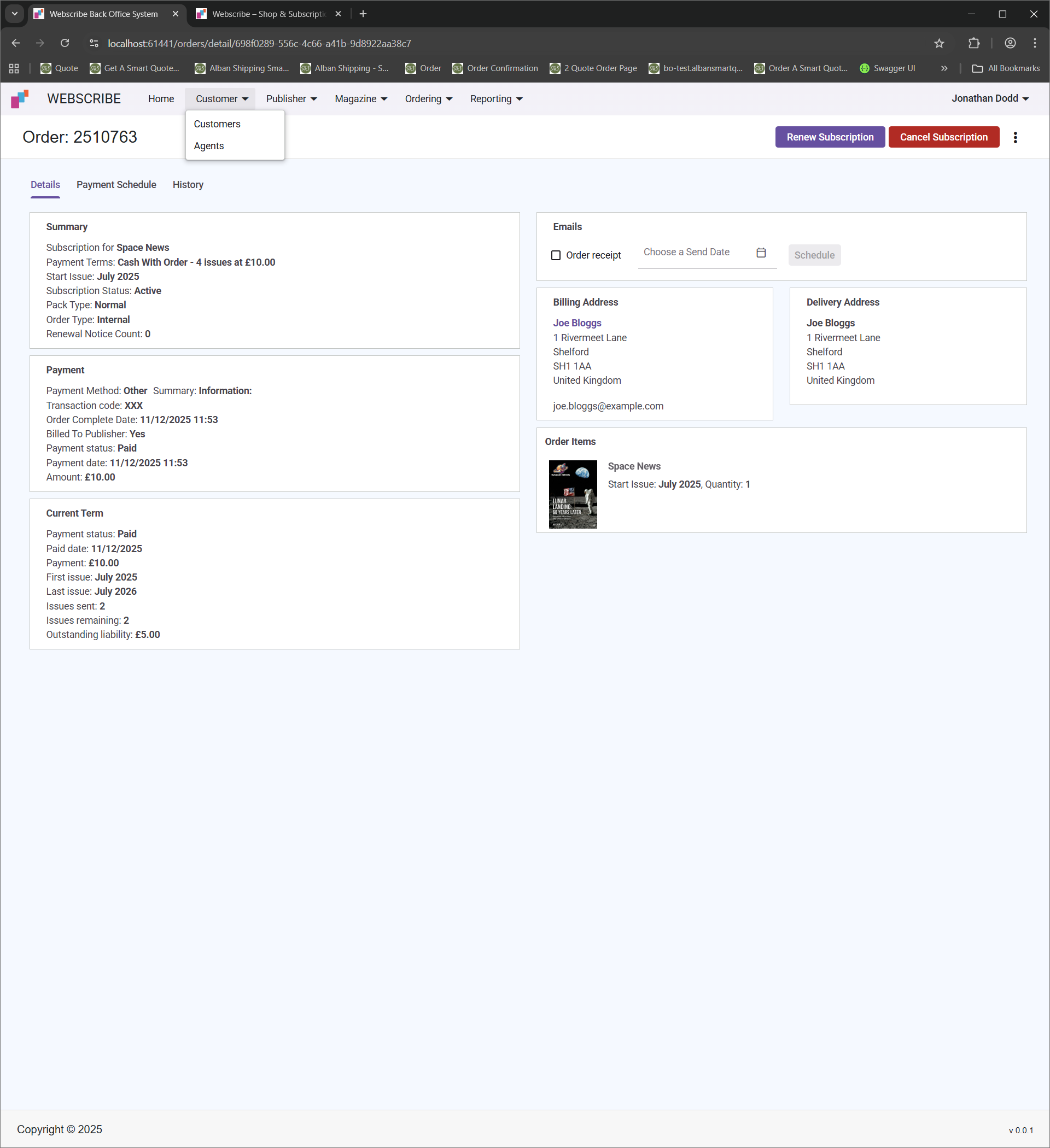Screen dimensions: 1050x1148
Task: Open browser extensions puzzle icon
Action: click(x=973, y=43)
